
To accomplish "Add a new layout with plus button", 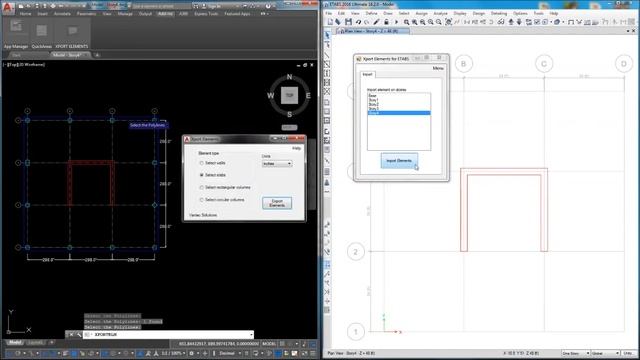I will [x=52, y=342].
